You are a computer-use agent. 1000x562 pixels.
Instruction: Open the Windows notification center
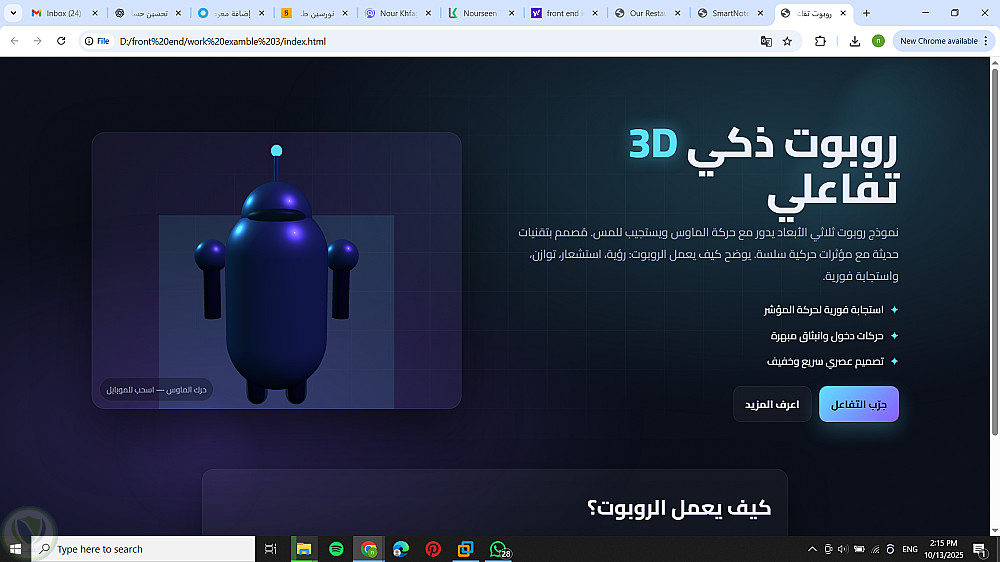click(x=980, y=549)
